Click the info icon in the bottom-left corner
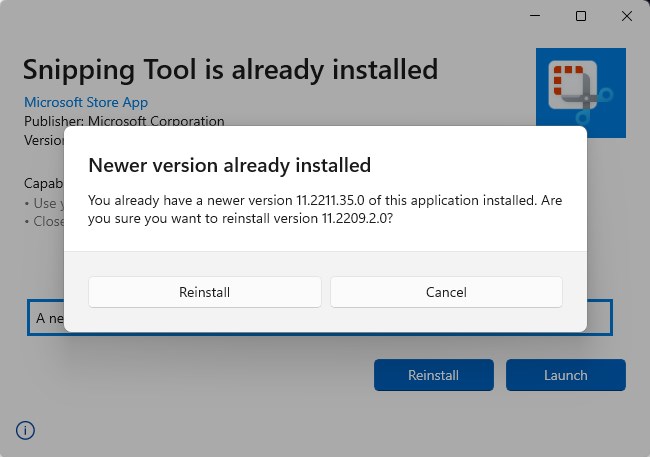The image size is (650, 457). point(26,430)
